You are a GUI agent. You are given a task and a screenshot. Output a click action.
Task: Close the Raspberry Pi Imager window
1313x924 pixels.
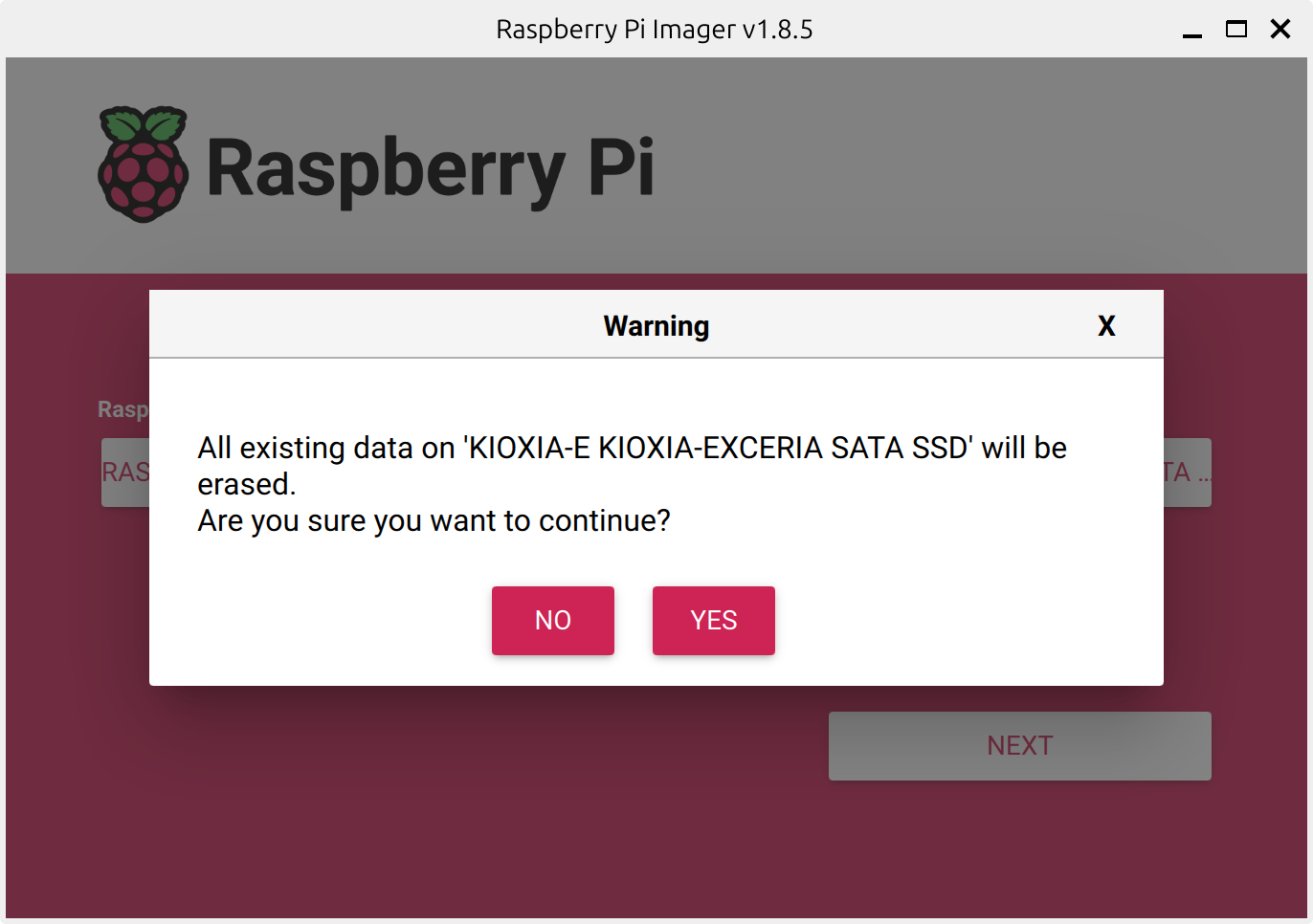pyautogui.click(x=1280, y=30)
